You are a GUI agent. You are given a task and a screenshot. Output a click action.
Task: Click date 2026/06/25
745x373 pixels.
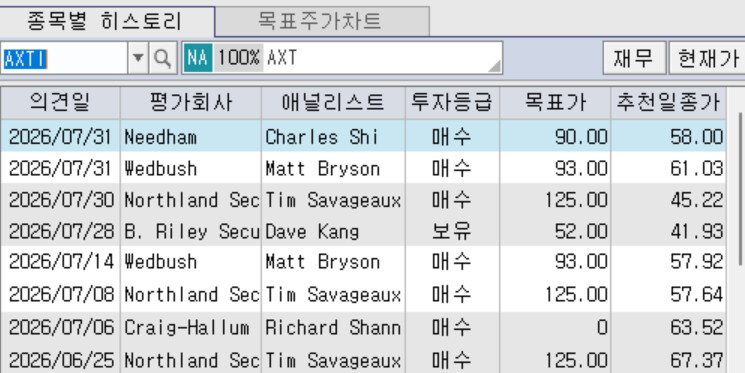pyautogui.click(x=61, y=360)
